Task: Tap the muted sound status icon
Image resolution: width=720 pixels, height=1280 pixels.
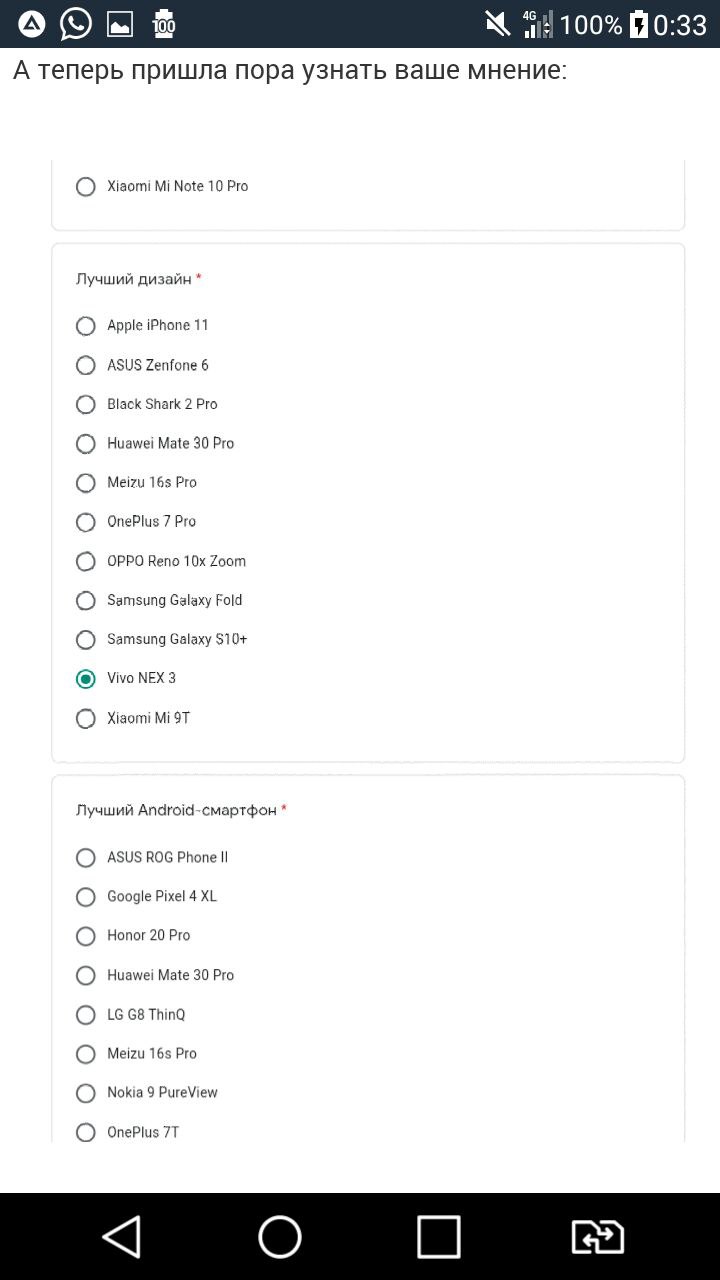Action: click(x=497, y=24)
